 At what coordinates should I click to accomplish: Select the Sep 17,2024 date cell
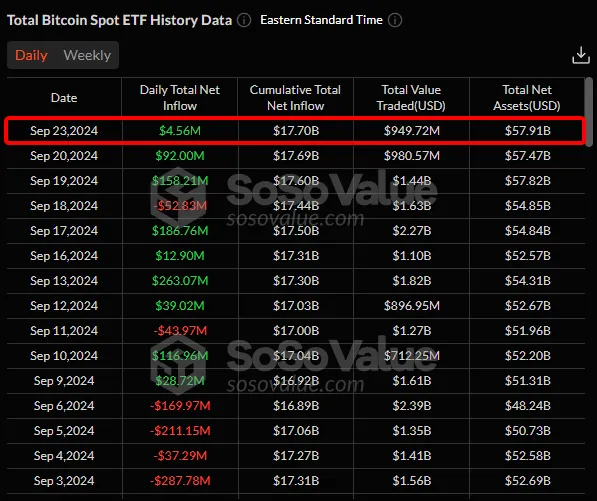click(64, 231)
